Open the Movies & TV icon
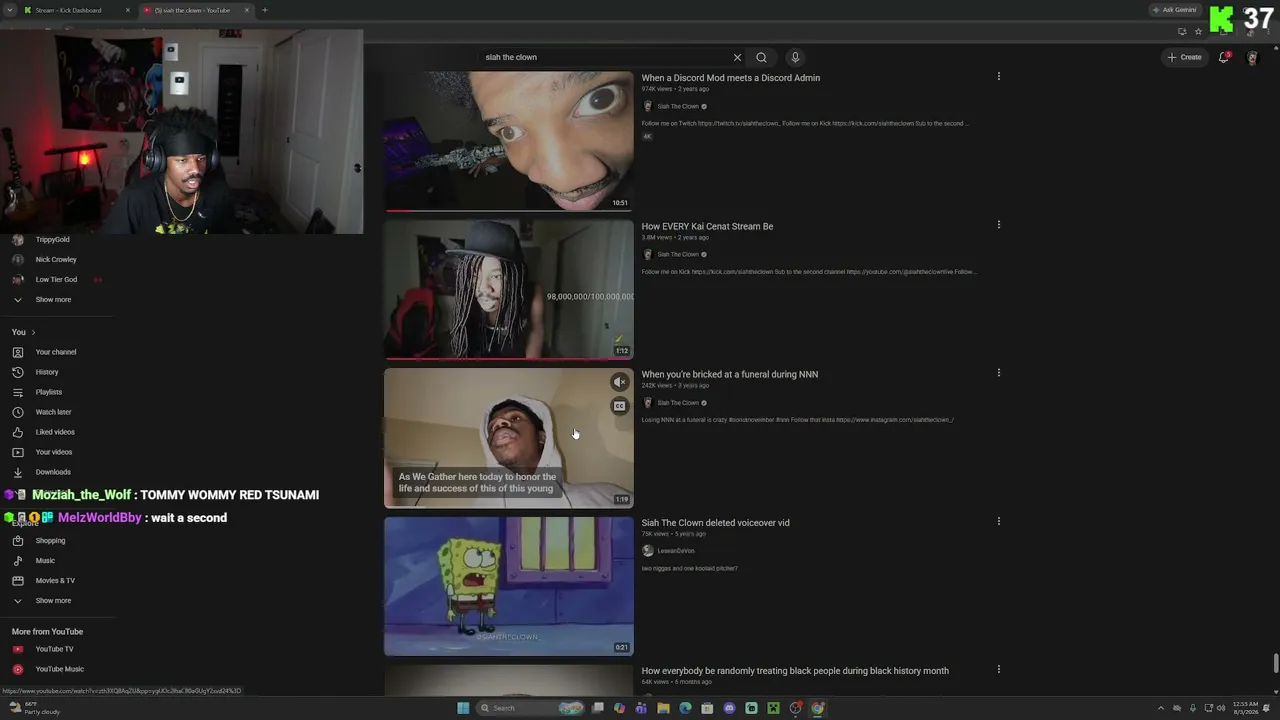The width and height of the screenshot is (1280, 720). (x=18, y=581)
